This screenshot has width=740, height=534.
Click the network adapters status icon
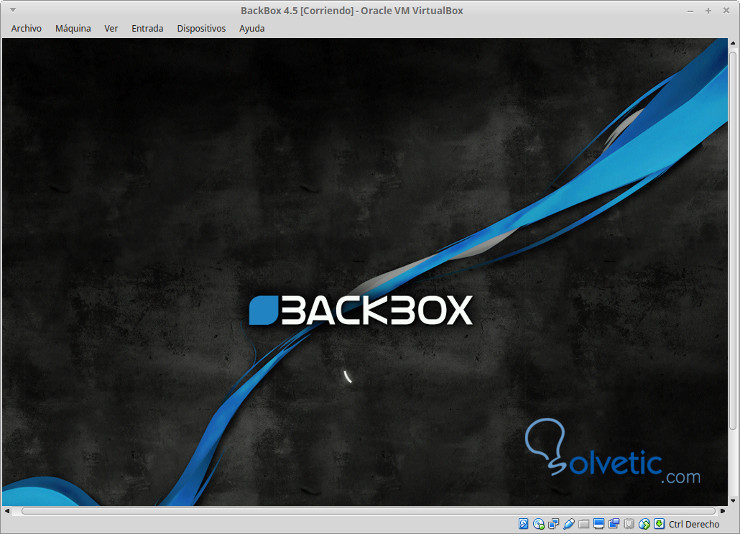click(x=554, y=524)
